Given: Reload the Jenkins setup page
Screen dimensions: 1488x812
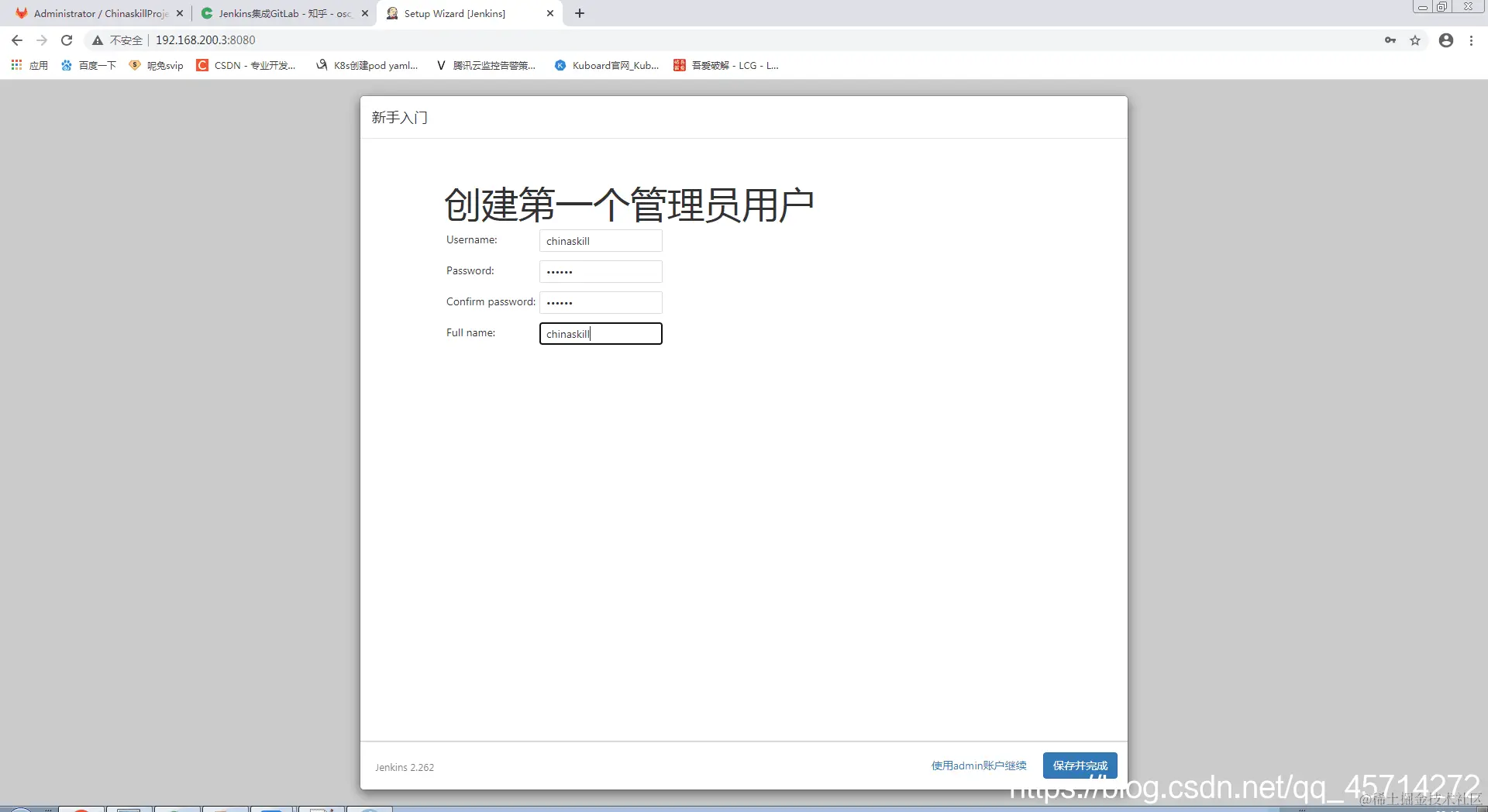Looking at the screenshot, I should click(67, 40).
